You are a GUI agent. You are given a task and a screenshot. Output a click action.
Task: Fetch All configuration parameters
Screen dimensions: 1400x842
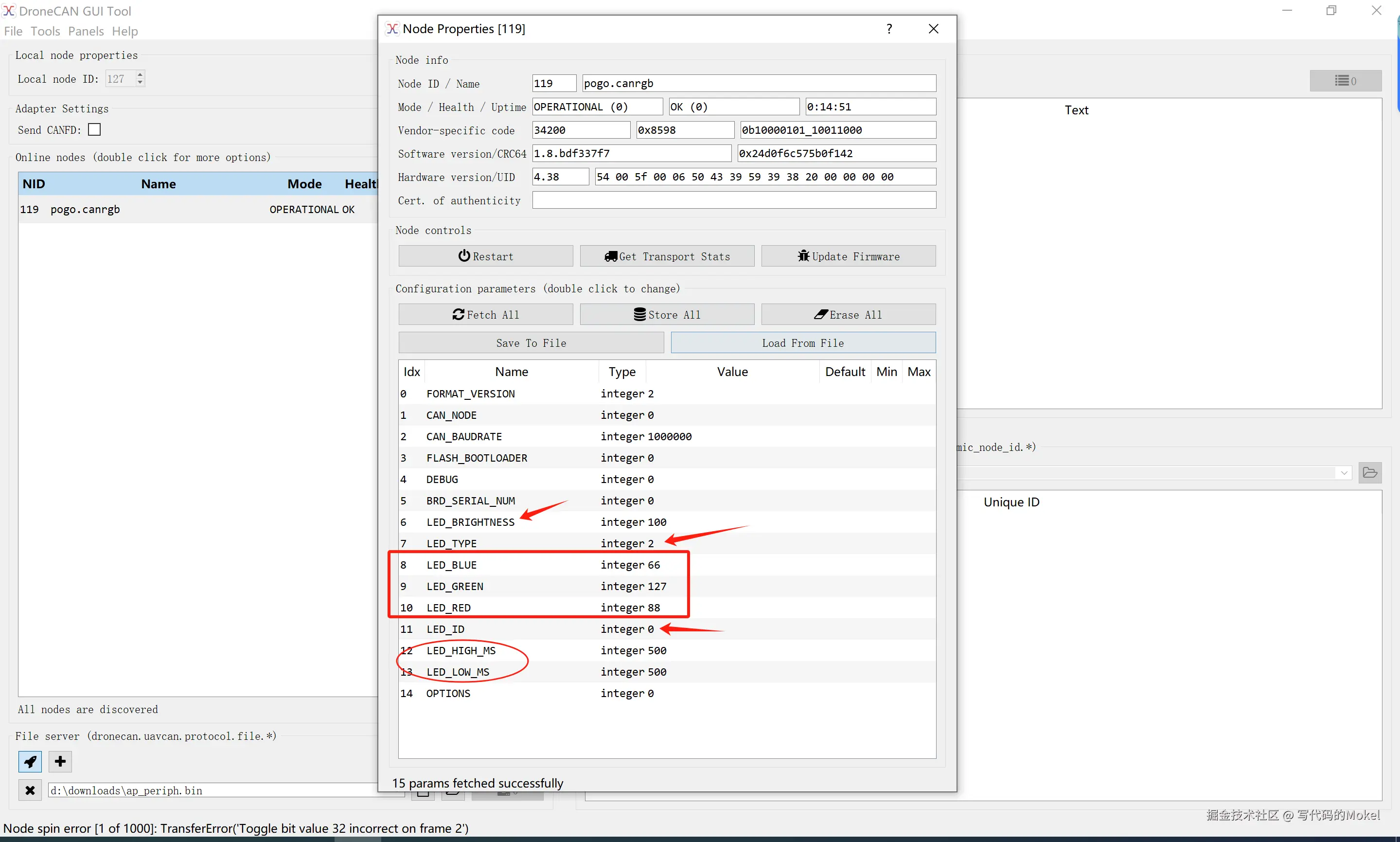click(x=485, y=315)
